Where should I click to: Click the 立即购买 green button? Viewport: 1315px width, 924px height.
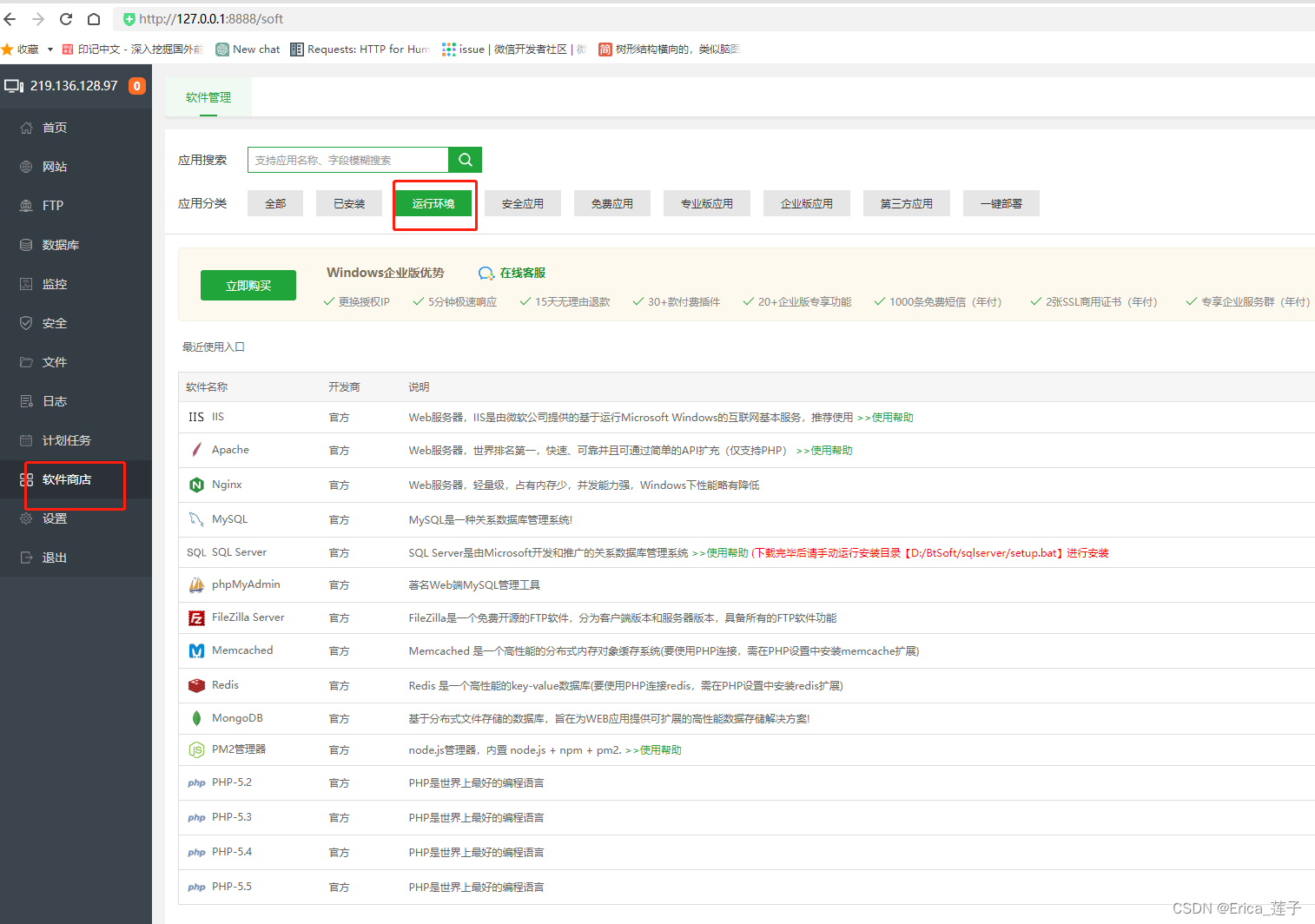tap(248, 286)
